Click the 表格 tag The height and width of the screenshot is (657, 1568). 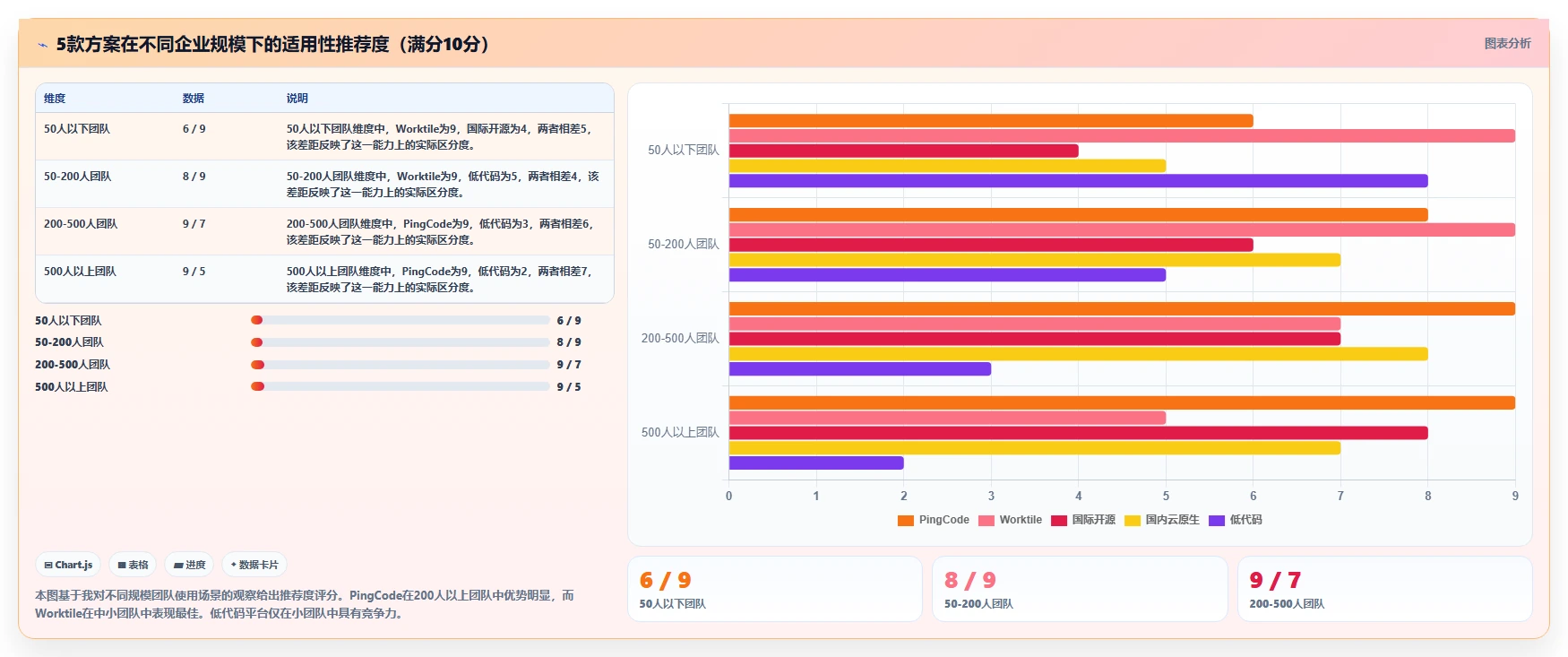click(x=133, y=565)
